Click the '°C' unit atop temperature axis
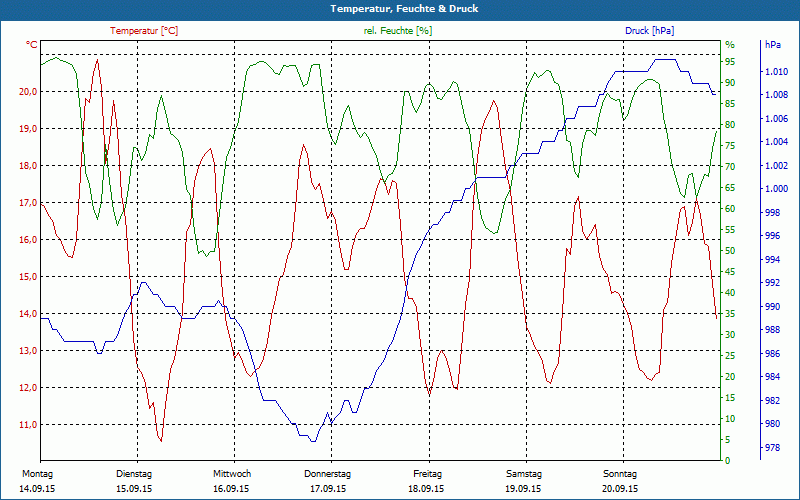The width and height of the screenshot is (800, 500). point(32,45)
